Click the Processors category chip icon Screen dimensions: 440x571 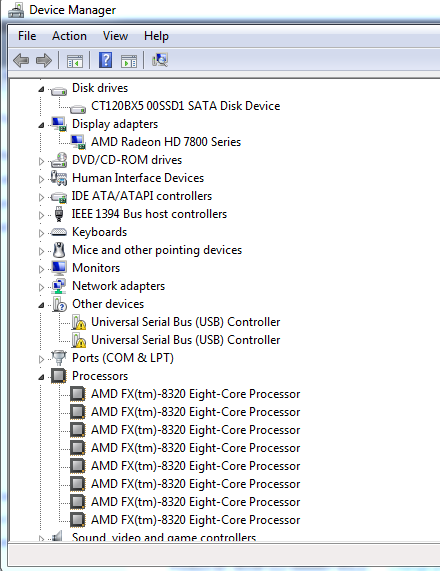pyautogui.click(x=59, y=376)
